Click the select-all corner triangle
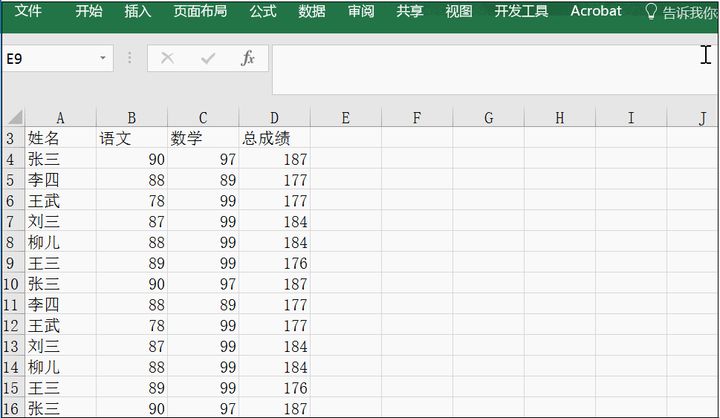Image resolution: width=720 pixels, height=418 pixels. click(x=12, y=118)
